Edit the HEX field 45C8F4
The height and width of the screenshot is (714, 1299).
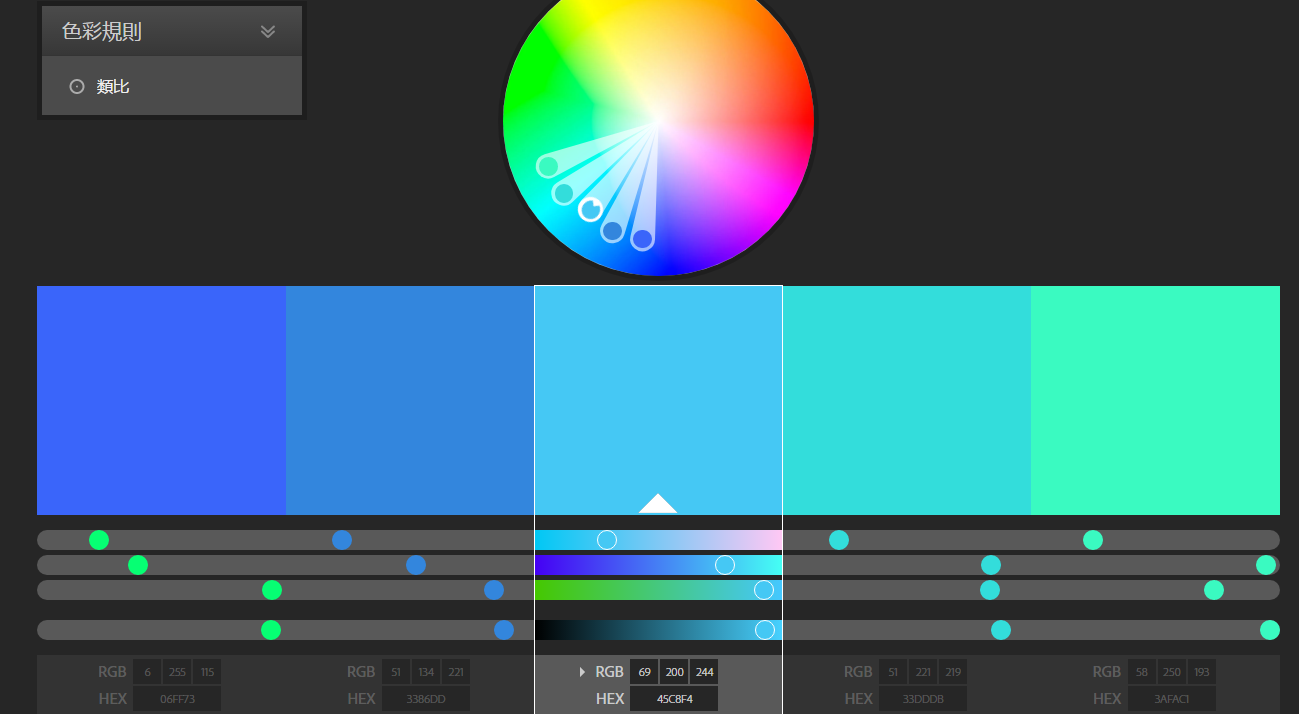click(674, 699)
